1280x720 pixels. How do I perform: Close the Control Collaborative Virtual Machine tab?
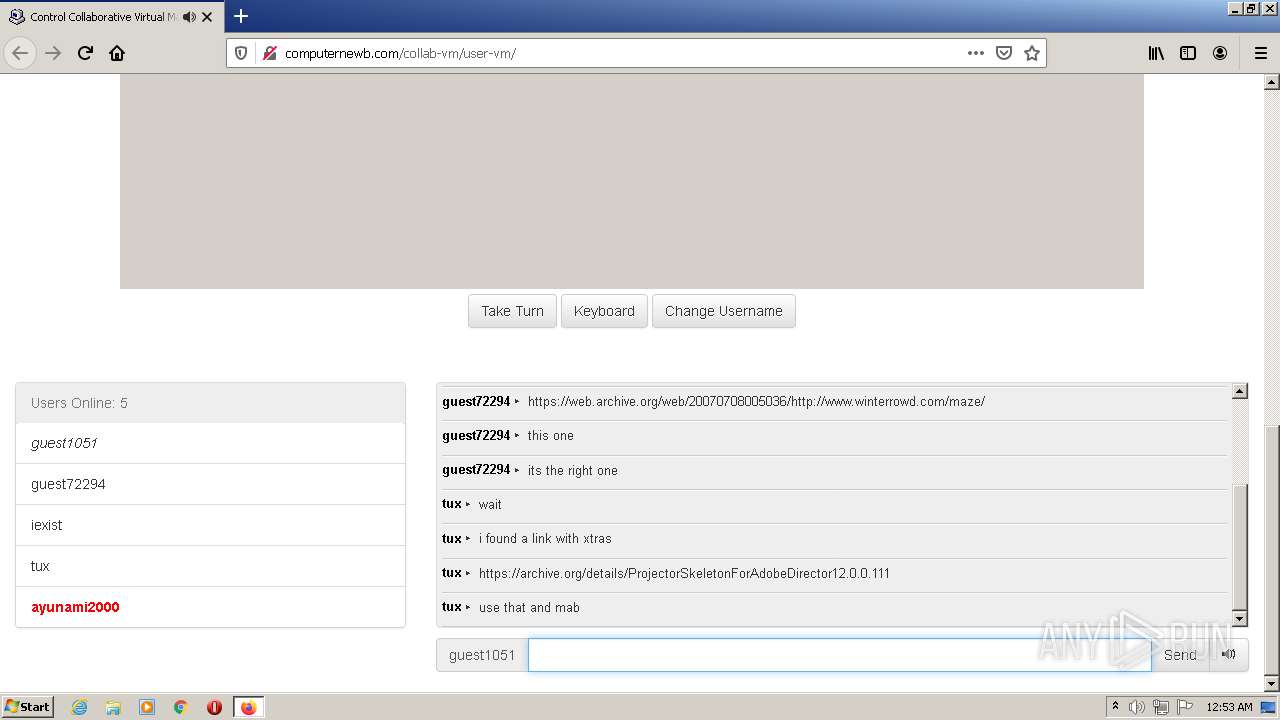click(x=207, y=17)
